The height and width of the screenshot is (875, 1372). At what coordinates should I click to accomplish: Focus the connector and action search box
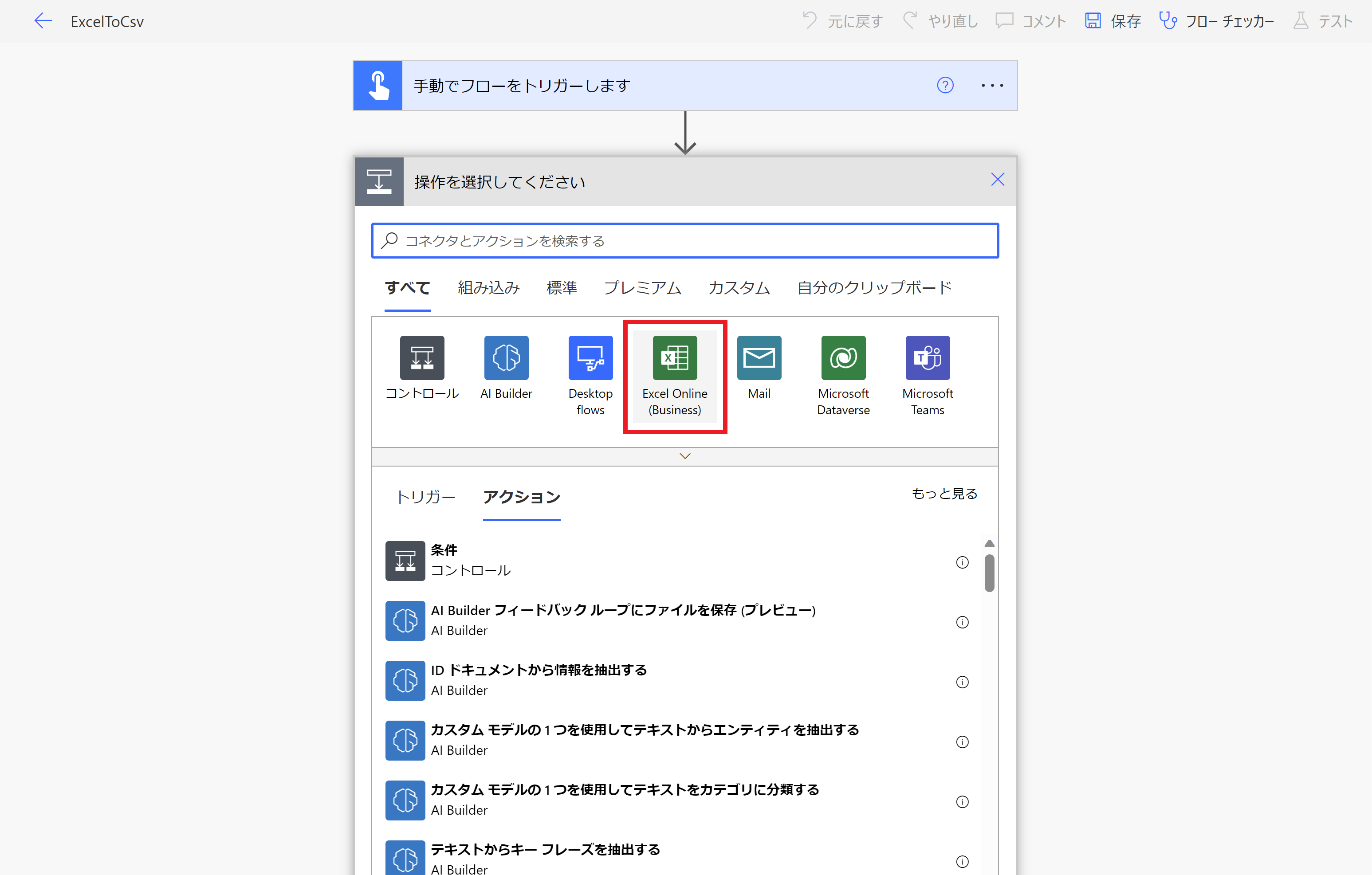point(685,240)
